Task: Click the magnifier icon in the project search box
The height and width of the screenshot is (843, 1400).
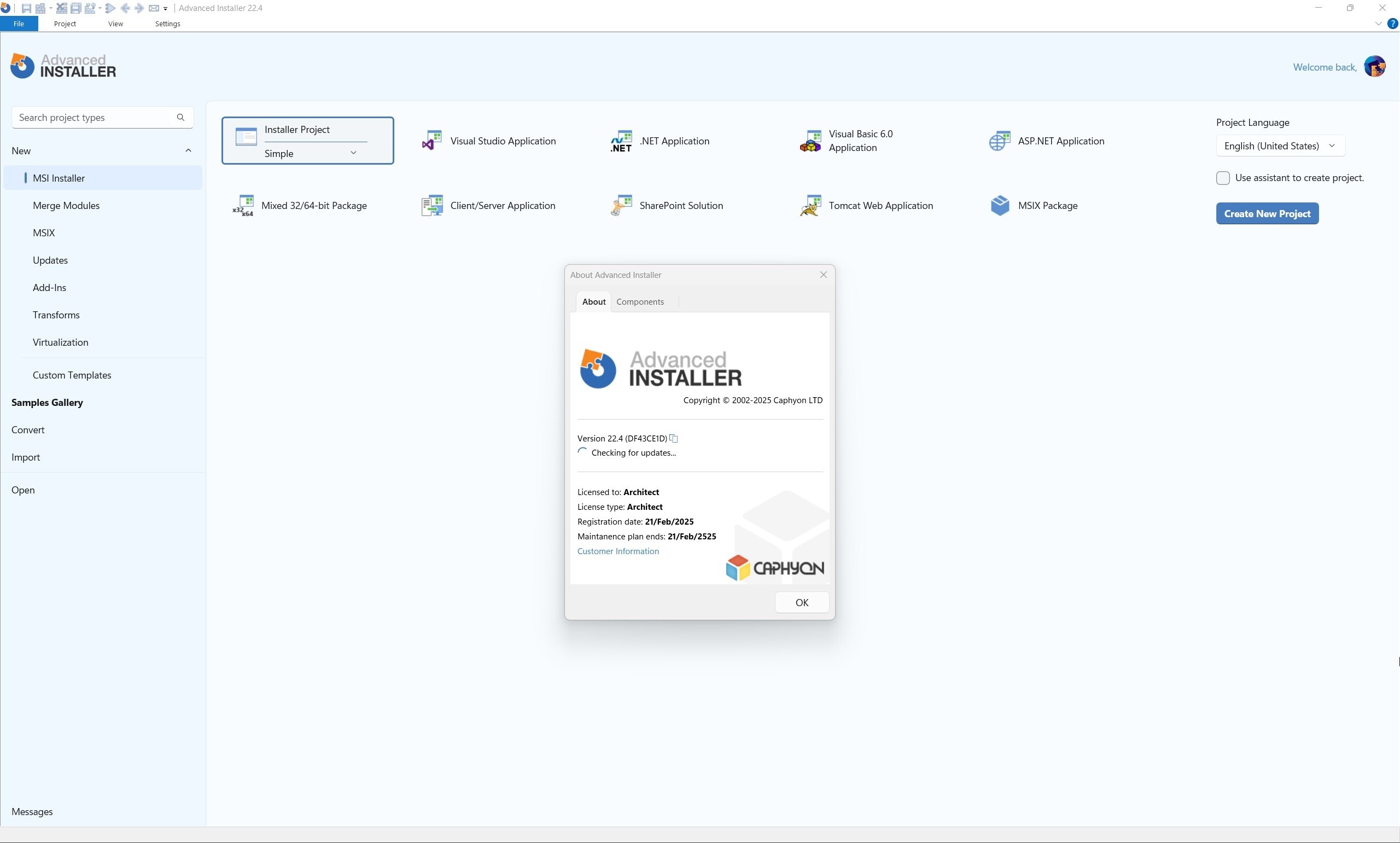Action: 180,118
